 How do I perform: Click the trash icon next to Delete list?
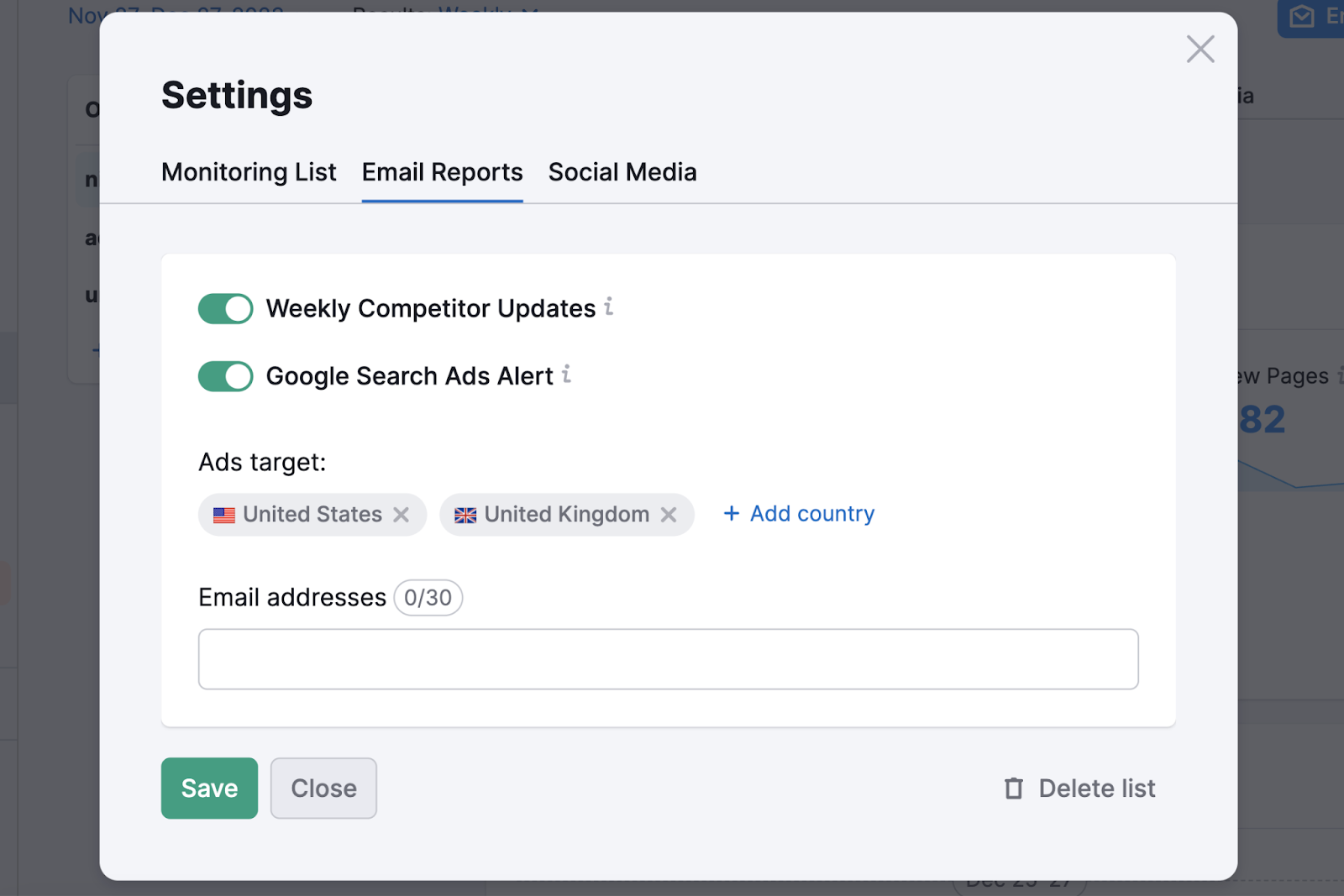pos(1013,789)
